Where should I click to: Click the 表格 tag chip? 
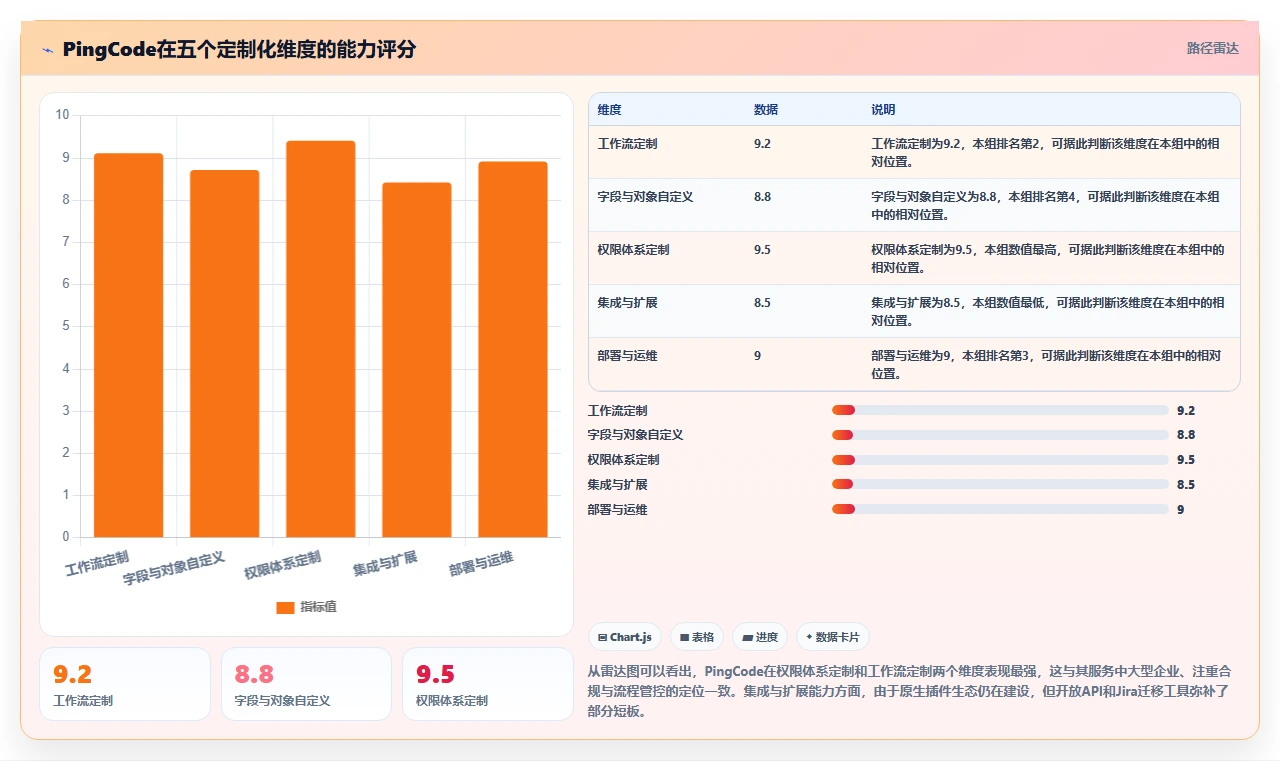point(697,637)
